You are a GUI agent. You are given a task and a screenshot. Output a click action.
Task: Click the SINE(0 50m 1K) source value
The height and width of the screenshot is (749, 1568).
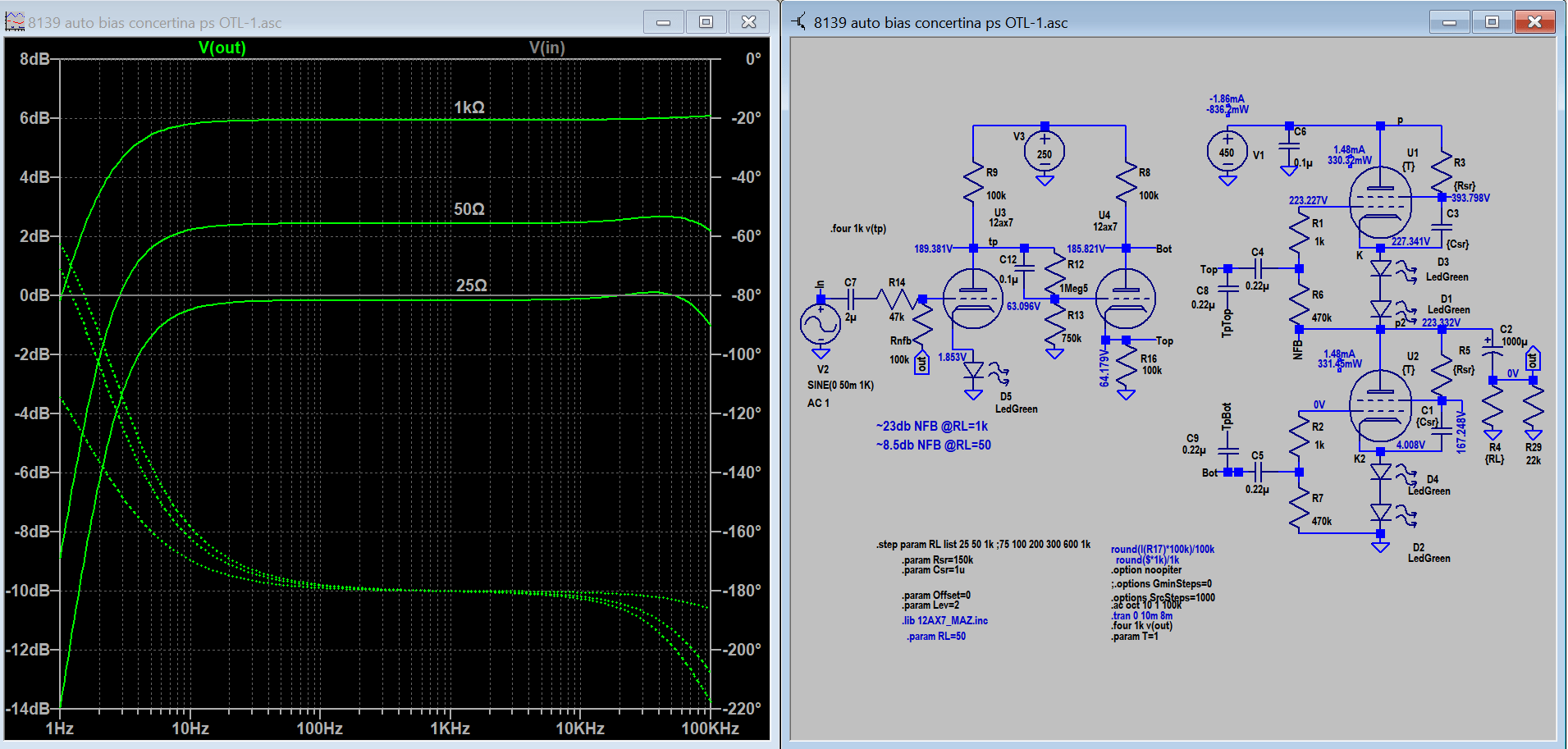pos(840,386)
